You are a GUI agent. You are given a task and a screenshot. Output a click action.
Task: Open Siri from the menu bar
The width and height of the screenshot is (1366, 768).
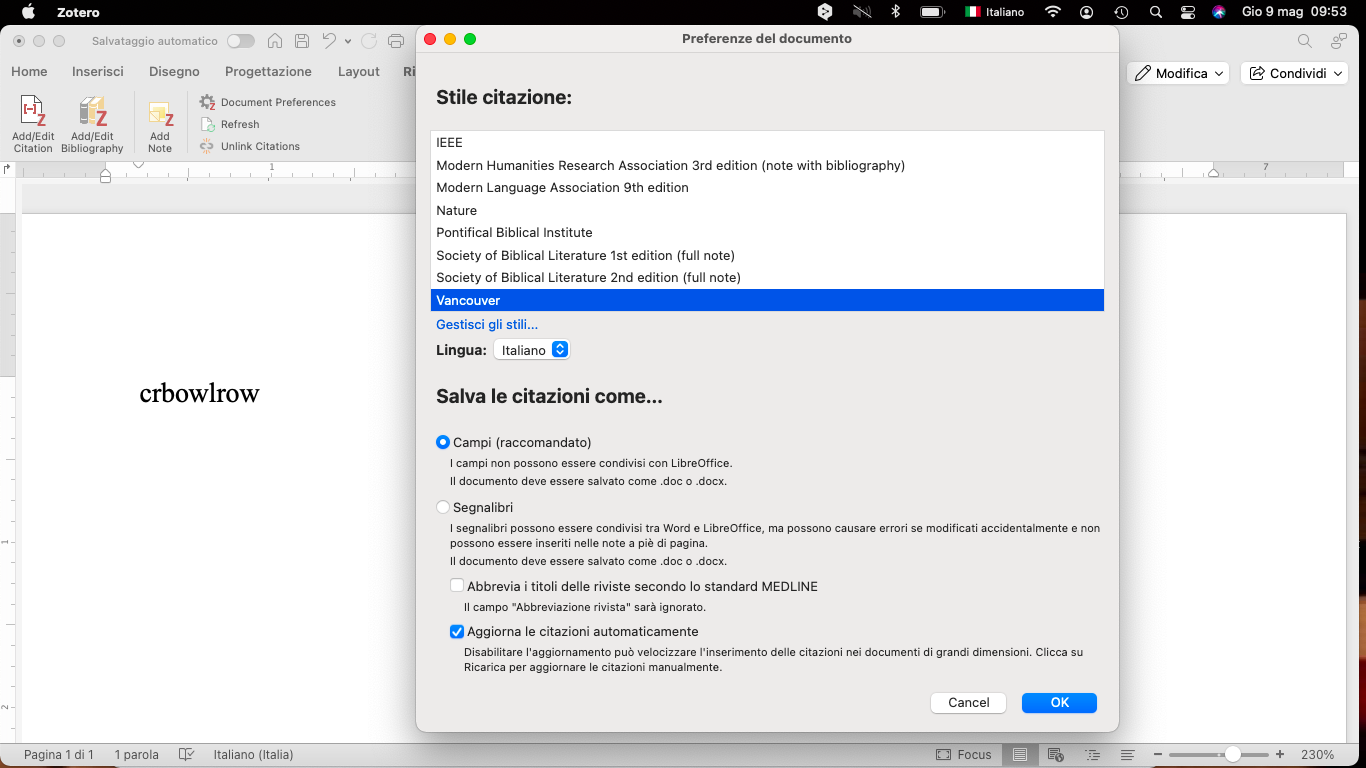pyautogui.click(x=1219, y=12)
